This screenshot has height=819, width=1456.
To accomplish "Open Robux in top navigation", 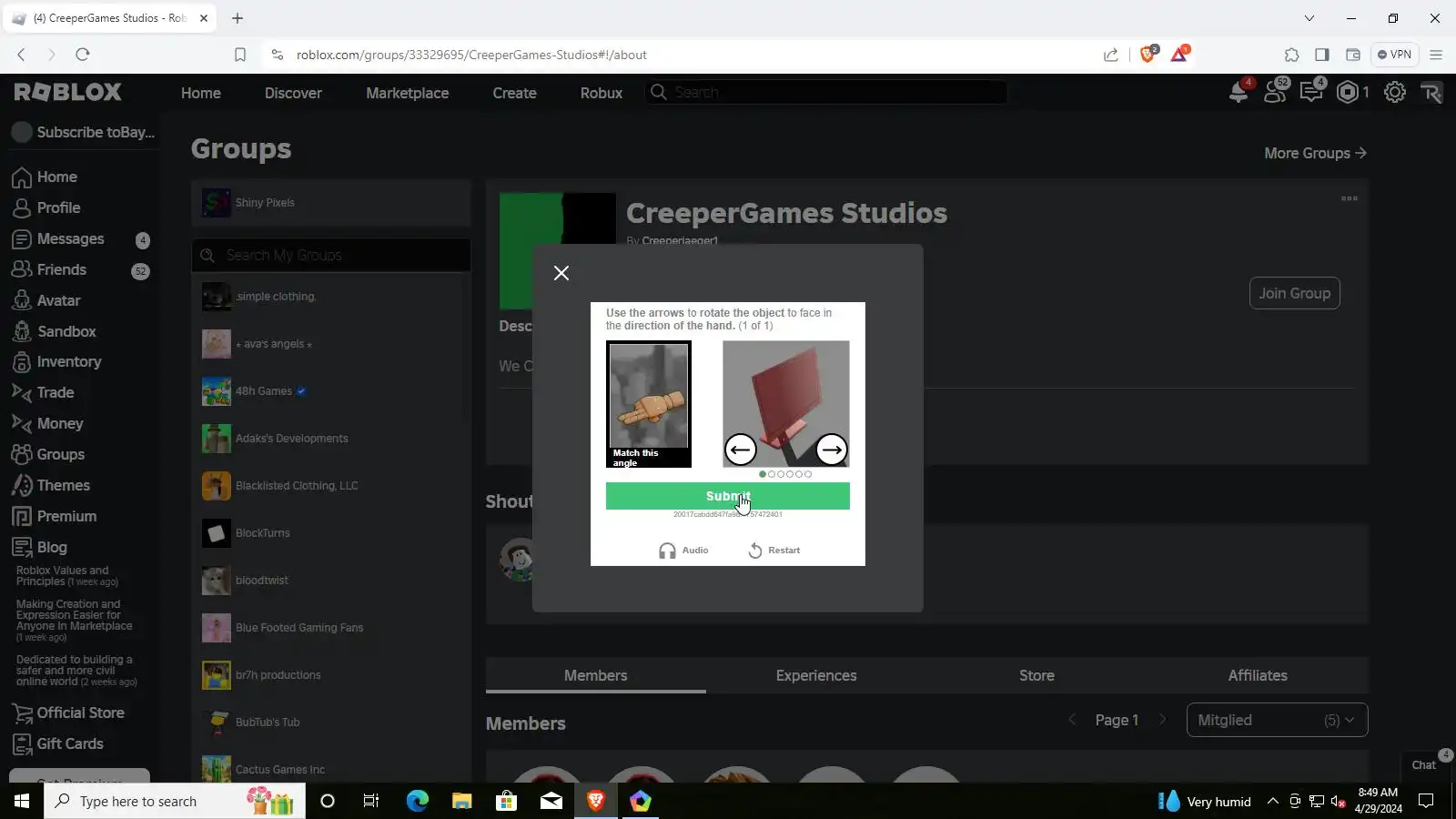I will [x=602, y=93].
